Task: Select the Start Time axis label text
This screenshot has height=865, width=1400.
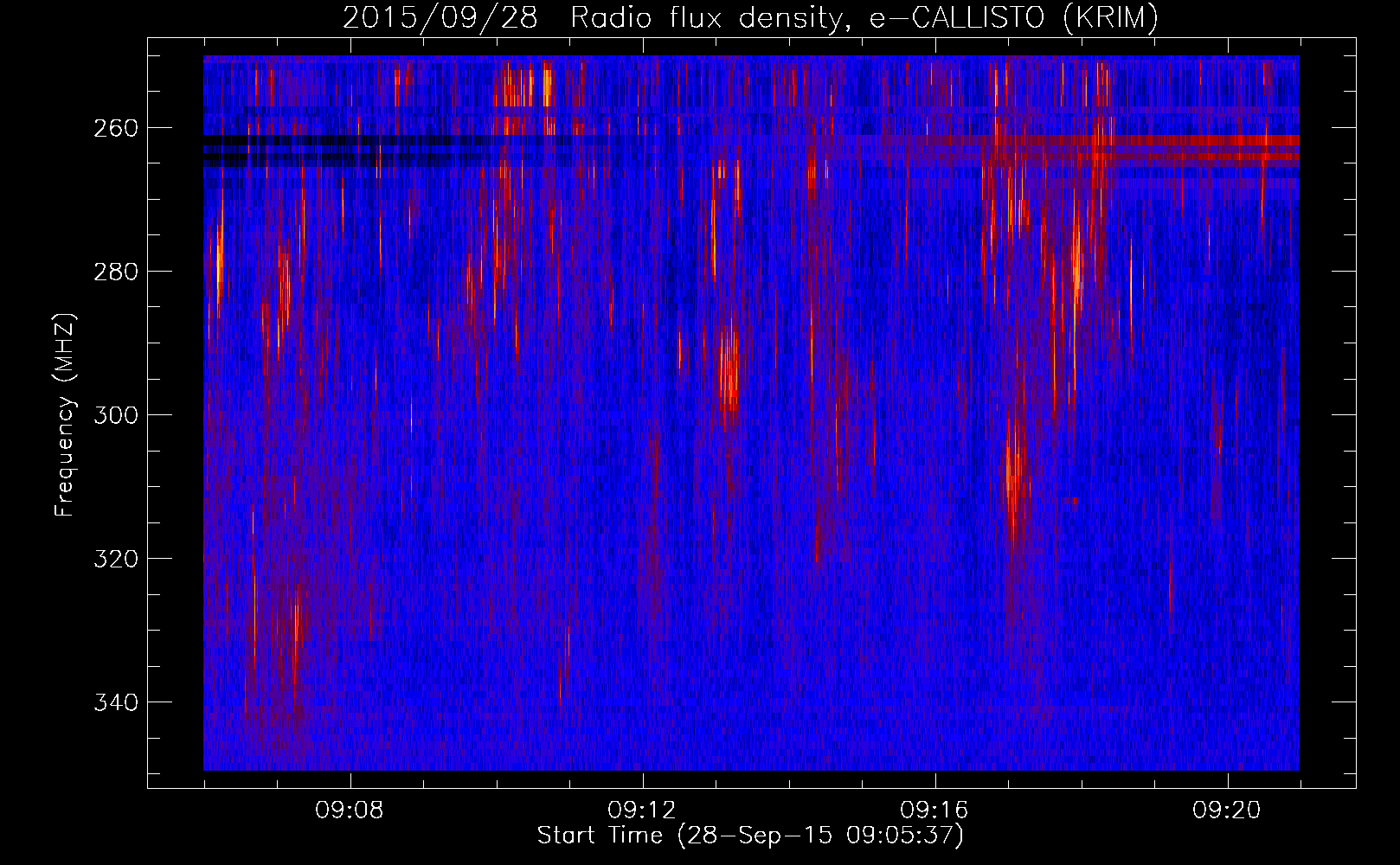Action: (x=751, y=836)
